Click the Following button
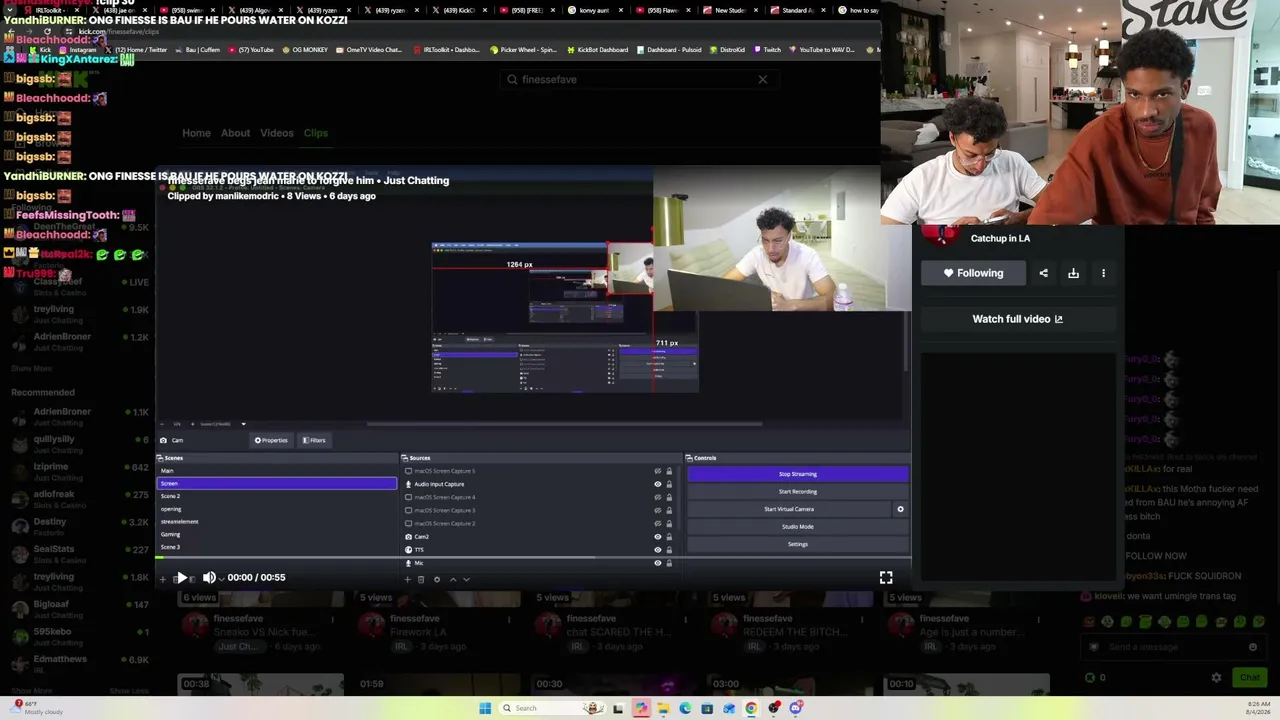Image resolution: width=1280 pixels, height=720 pixels. pyautogui.click(x=973, y=273)
